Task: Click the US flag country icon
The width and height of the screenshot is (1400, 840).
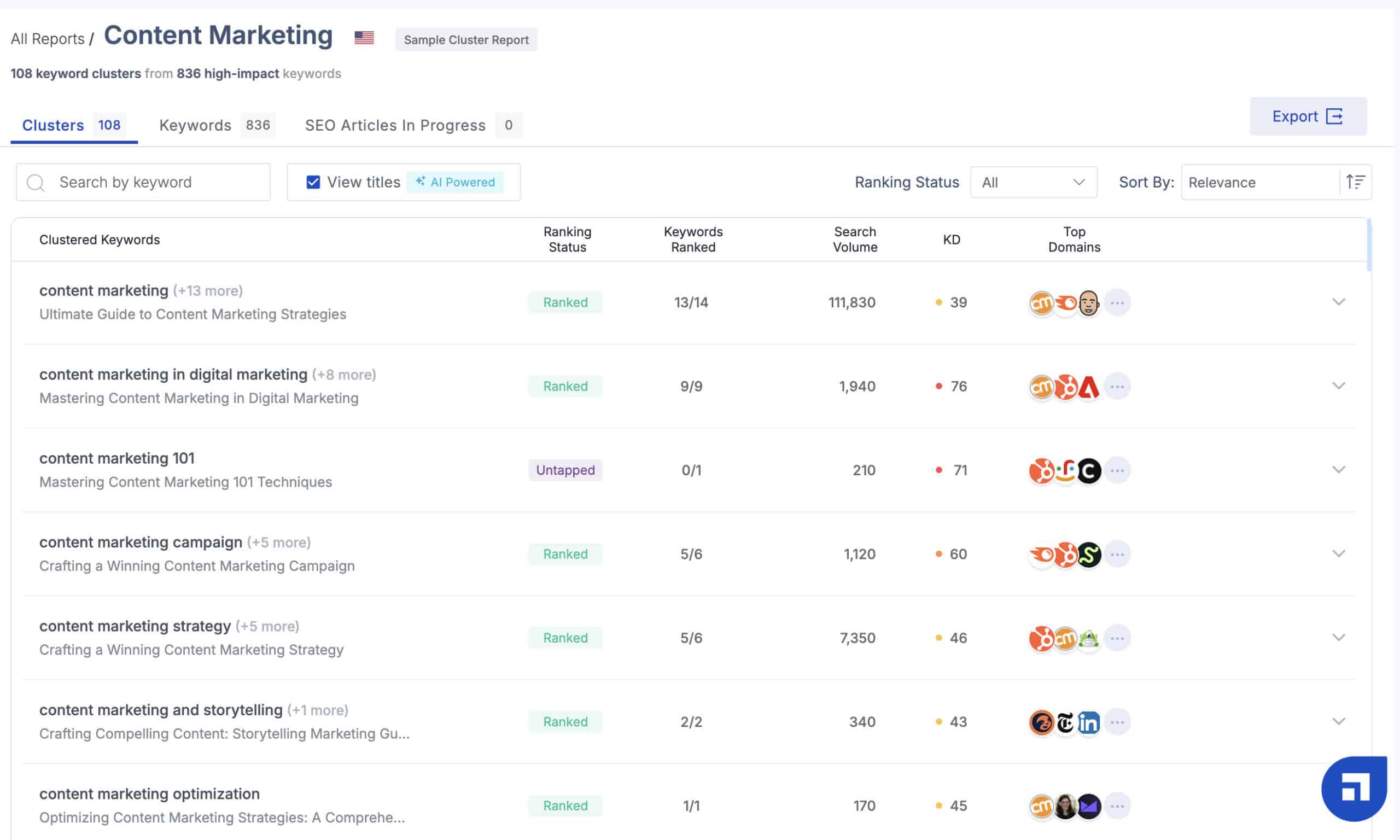Action: [x=364, y=37]
